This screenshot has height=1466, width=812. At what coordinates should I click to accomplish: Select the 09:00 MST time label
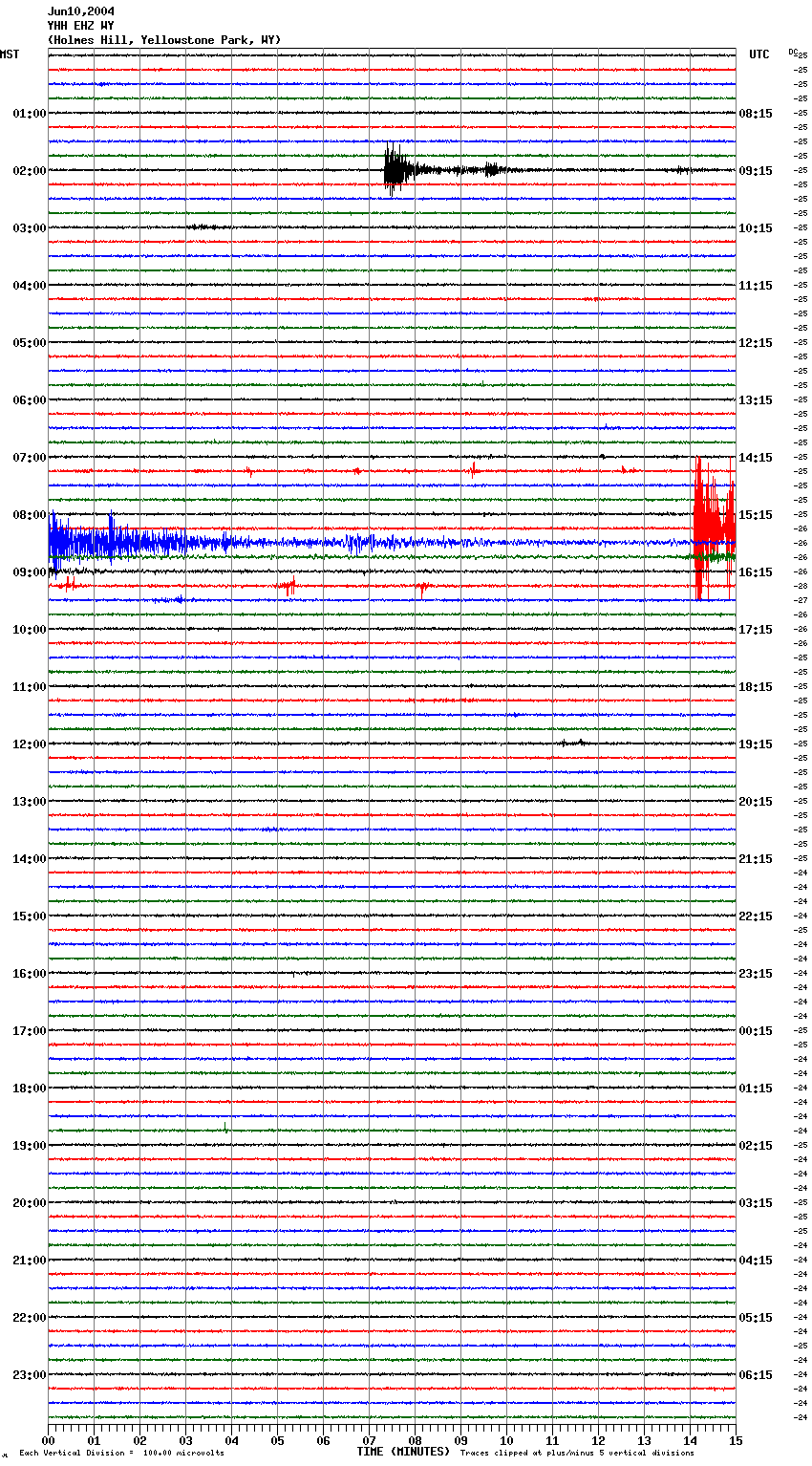[x=30, y=572]
